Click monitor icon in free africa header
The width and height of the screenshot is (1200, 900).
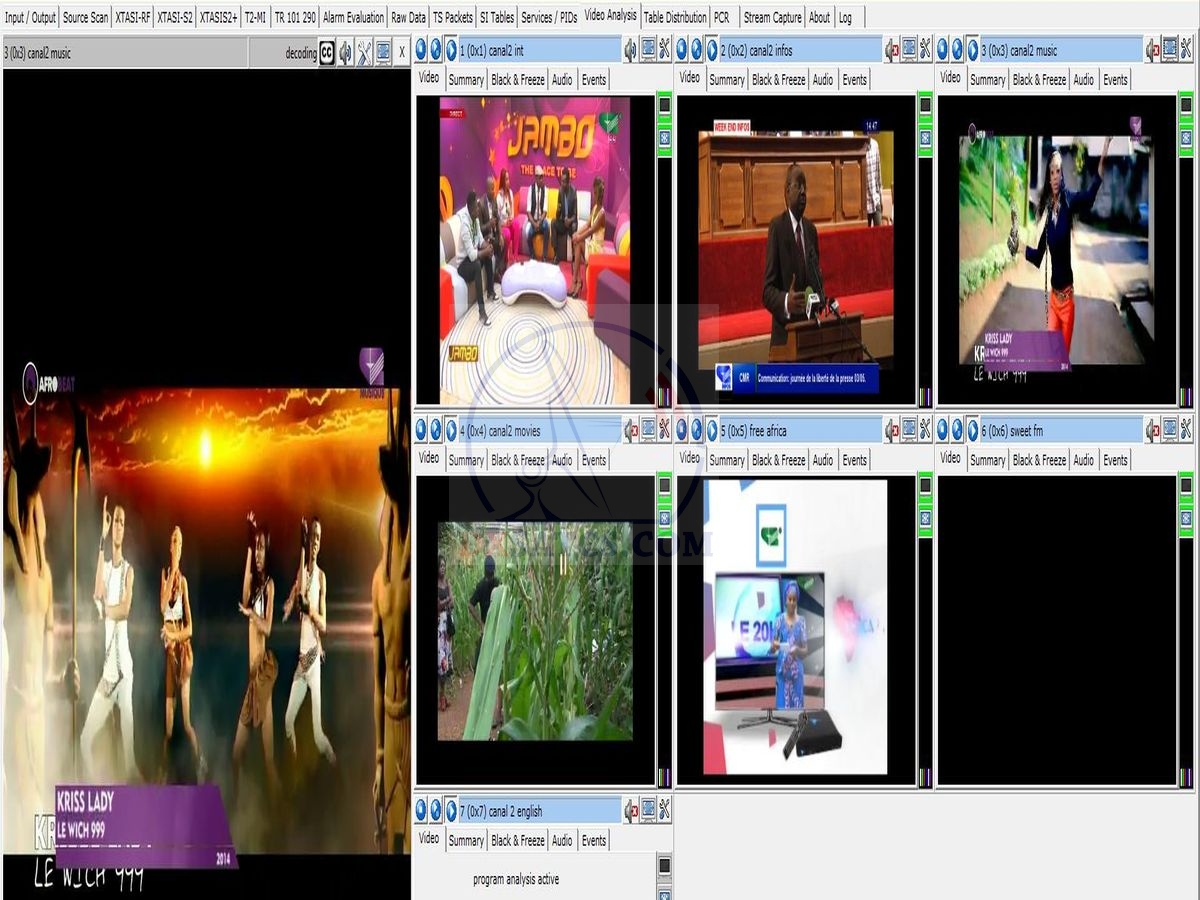coord(908,430)
